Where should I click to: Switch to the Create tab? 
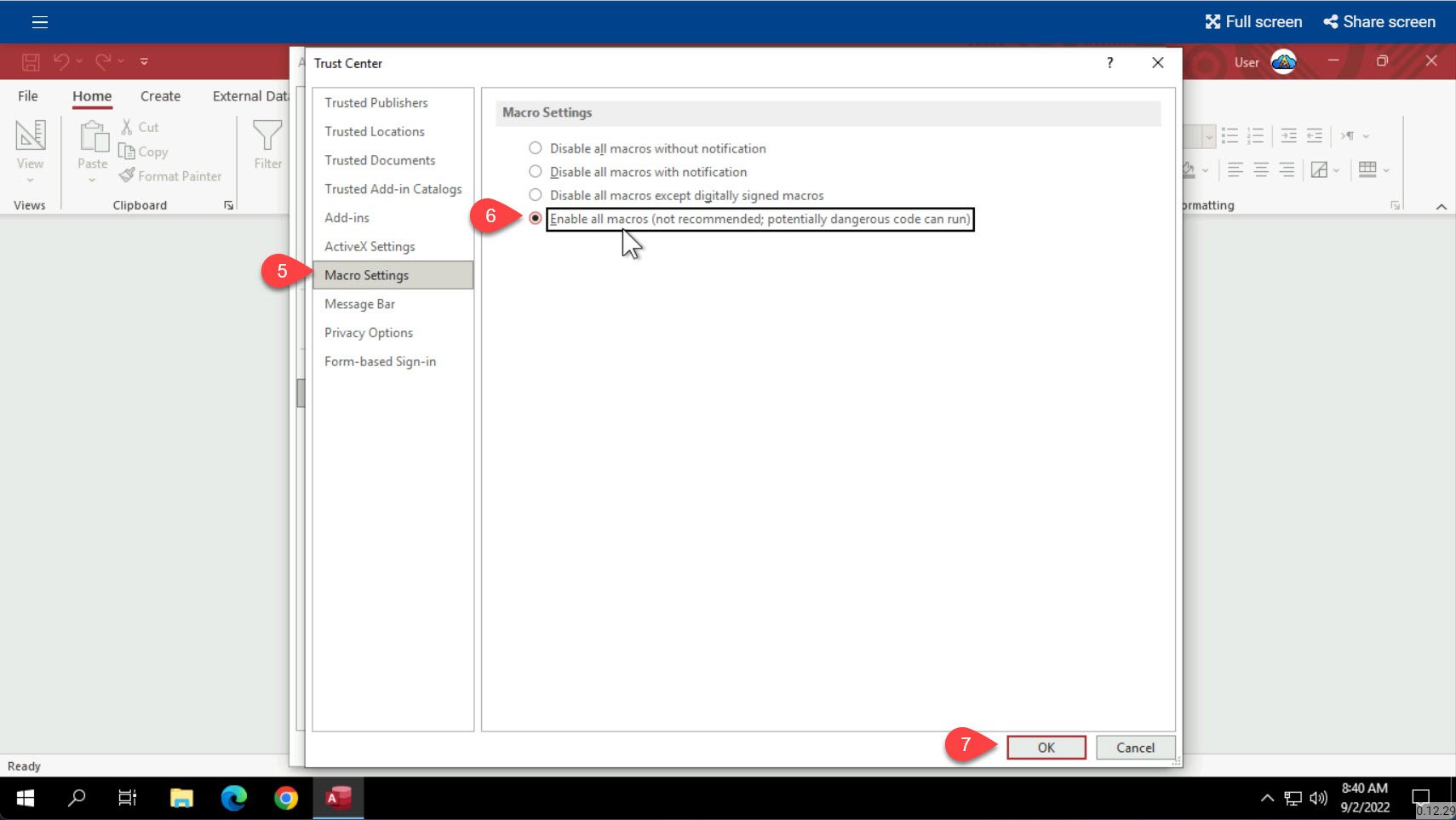160,95
